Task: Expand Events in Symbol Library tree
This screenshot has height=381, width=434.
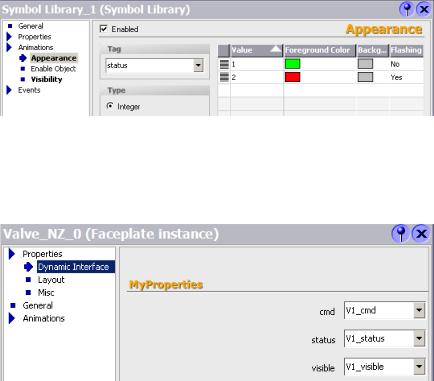Action: coord(9,90)
